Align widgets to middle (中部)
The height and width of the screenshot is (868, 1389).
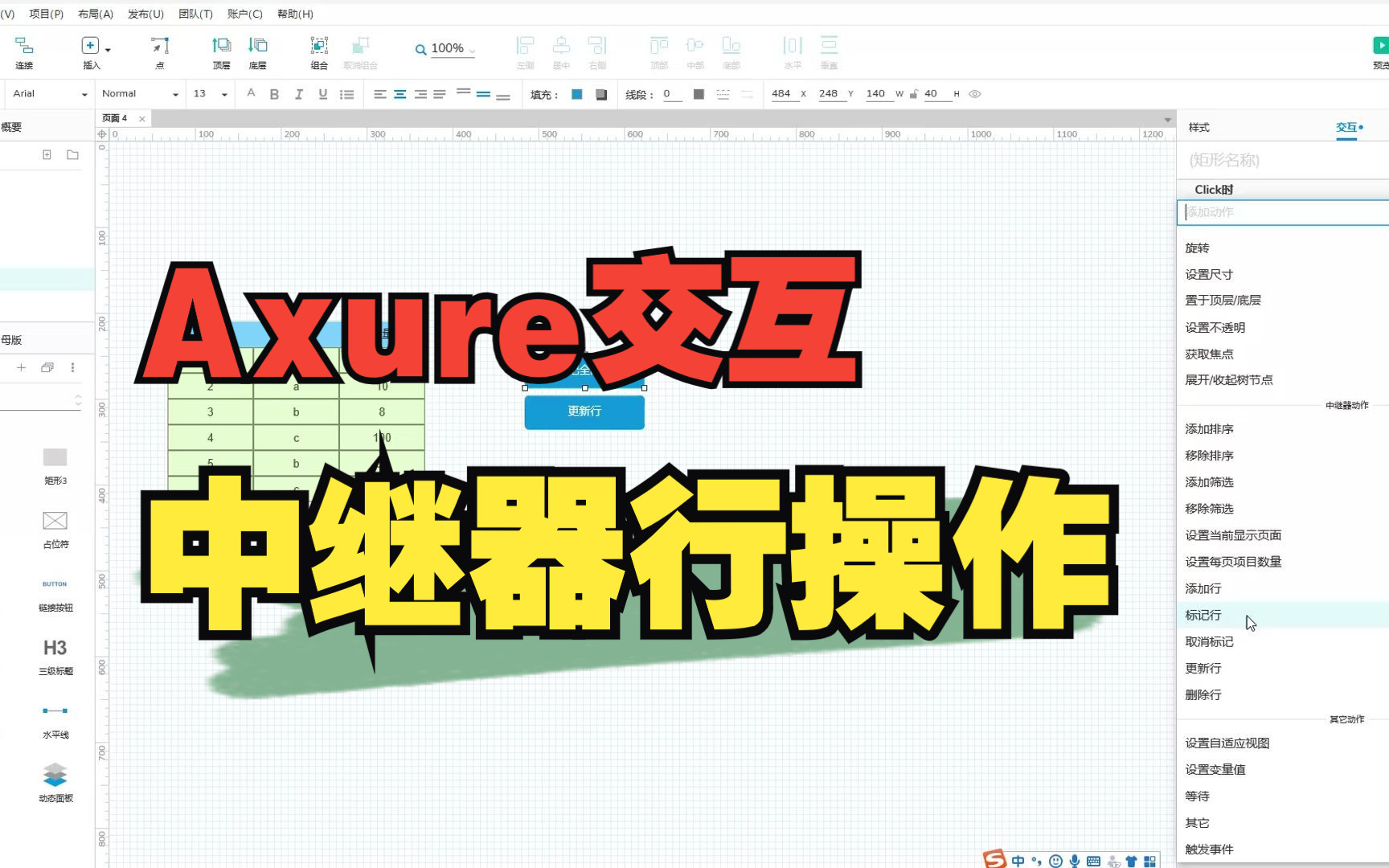tap(695, 52)
